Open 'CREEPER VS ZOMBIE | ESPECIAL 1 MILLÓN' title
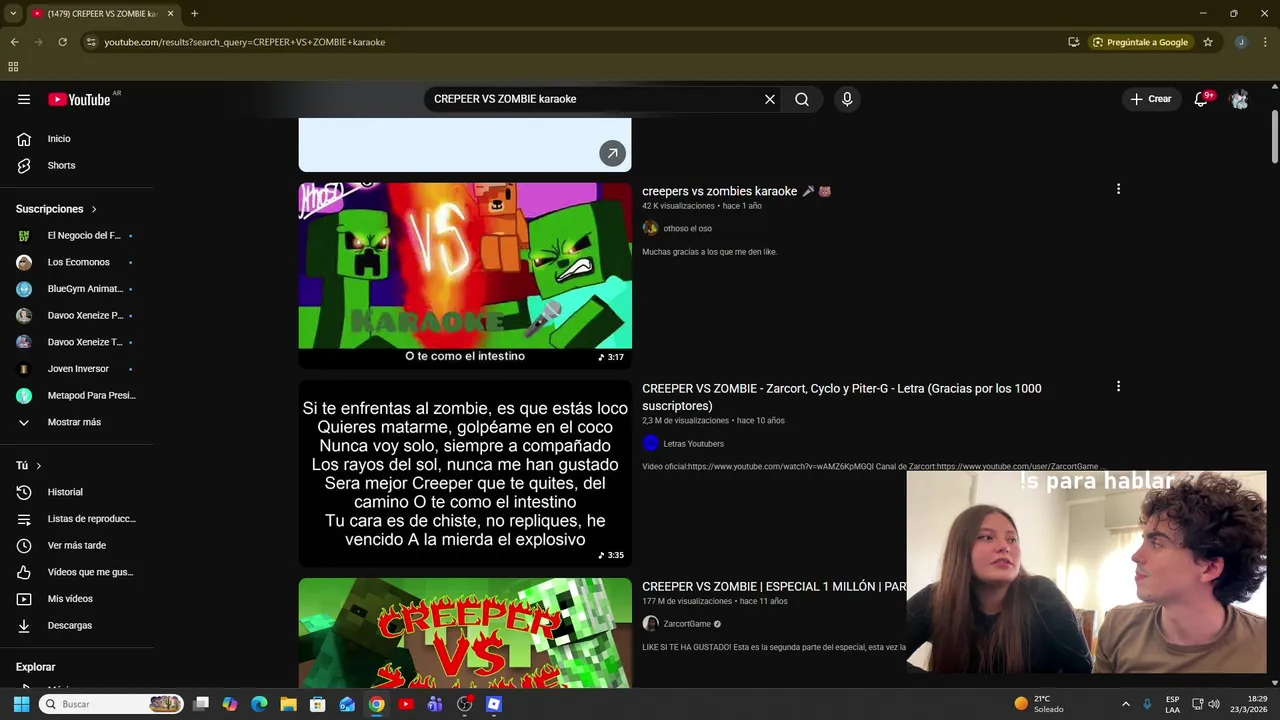 click(x=774, y=586)
